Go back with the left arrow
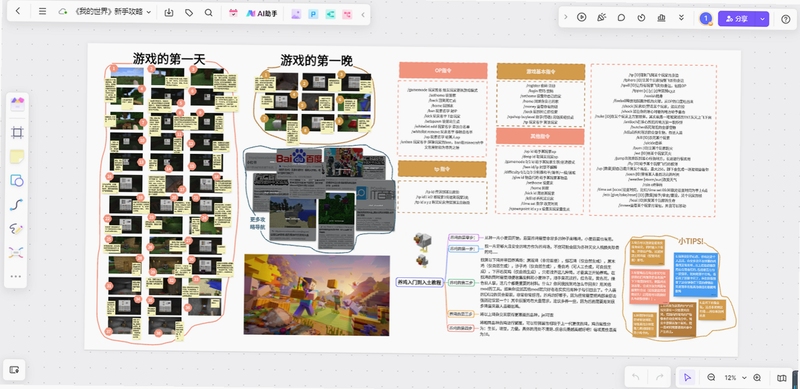Viewport: 800px width, 389px height. 18,12
